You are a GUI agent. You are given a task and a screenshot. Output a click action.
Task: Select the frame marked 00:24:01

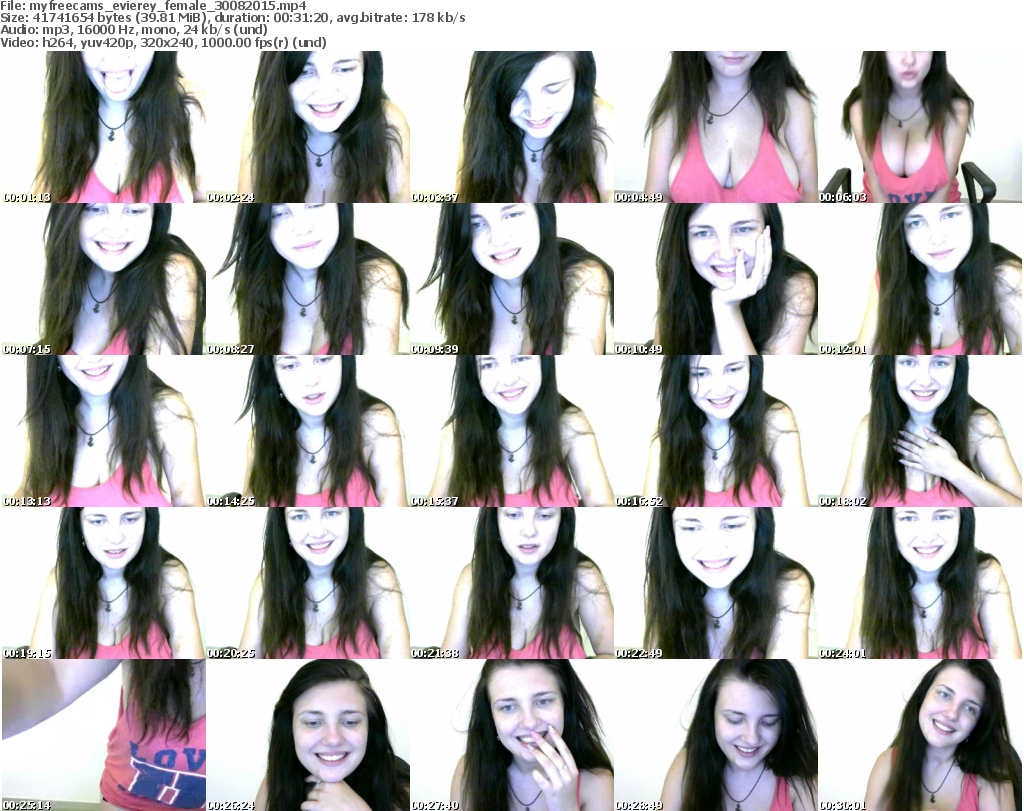pos(920,583)
